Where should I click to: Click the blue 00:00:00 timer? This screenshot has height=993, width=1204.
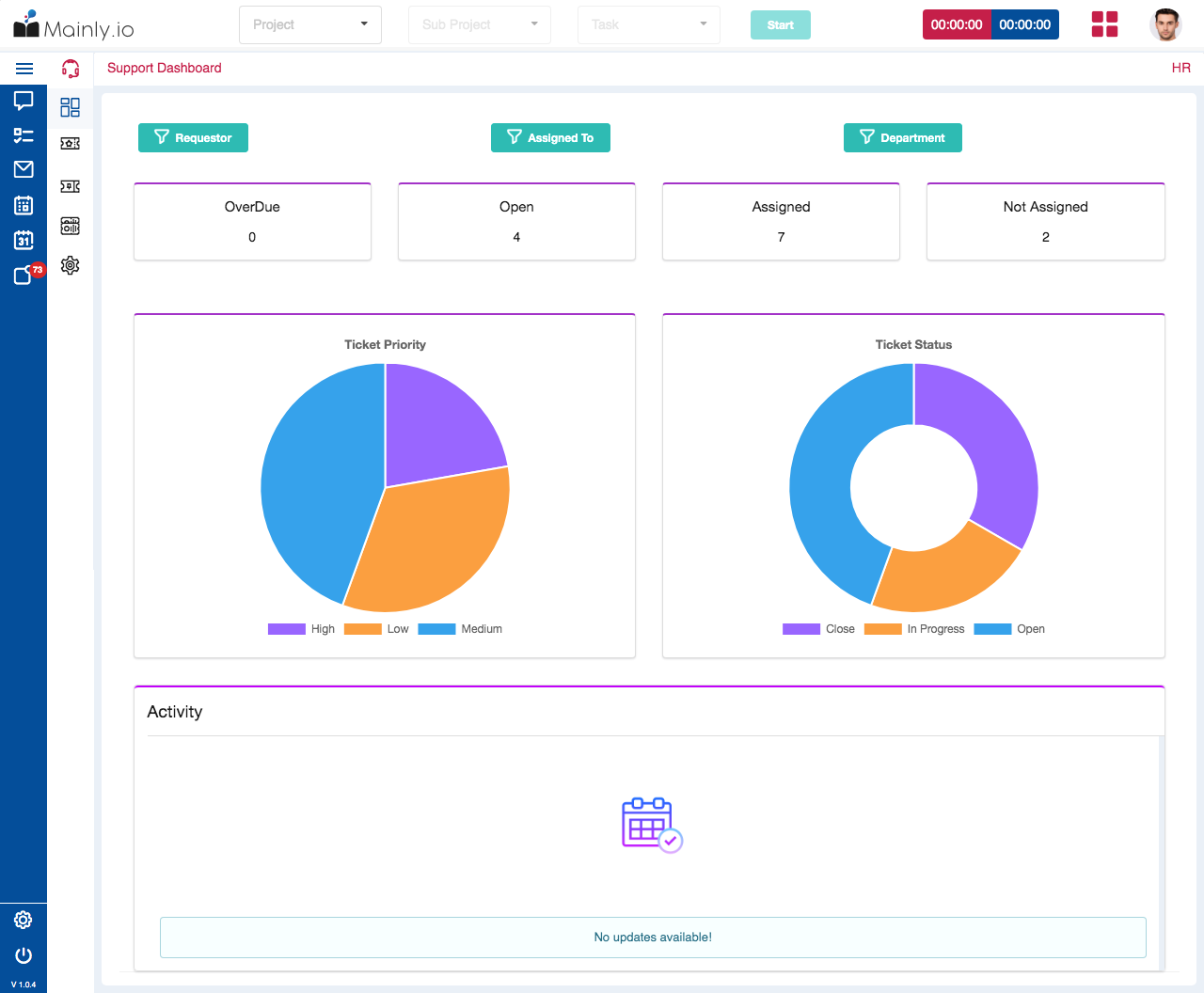1025,24
